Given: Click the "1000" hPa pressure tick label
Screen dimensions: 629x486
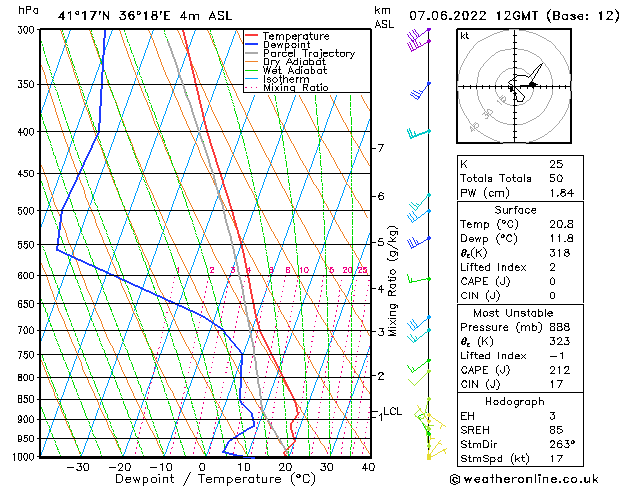Looking at the screenshot, I should click(x=26, y=457).
